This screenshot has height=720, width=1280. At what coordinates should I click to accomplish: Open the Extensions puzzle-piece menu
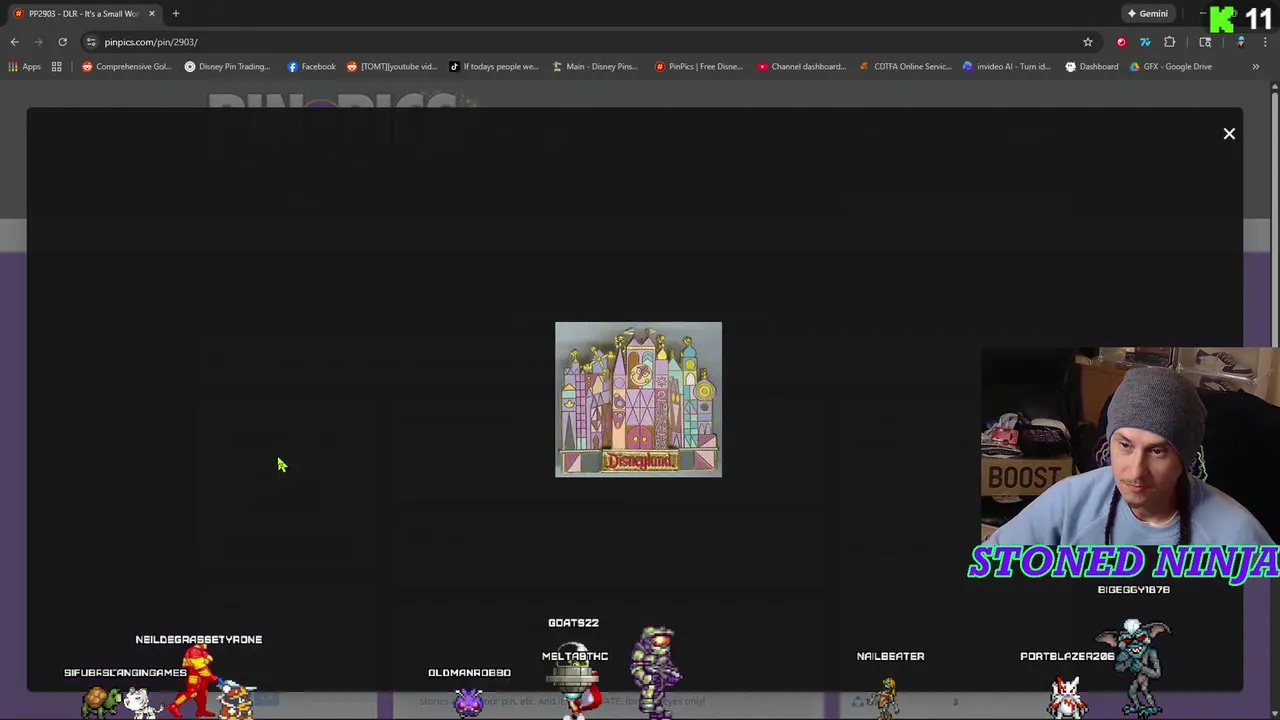coord(1169,42)
